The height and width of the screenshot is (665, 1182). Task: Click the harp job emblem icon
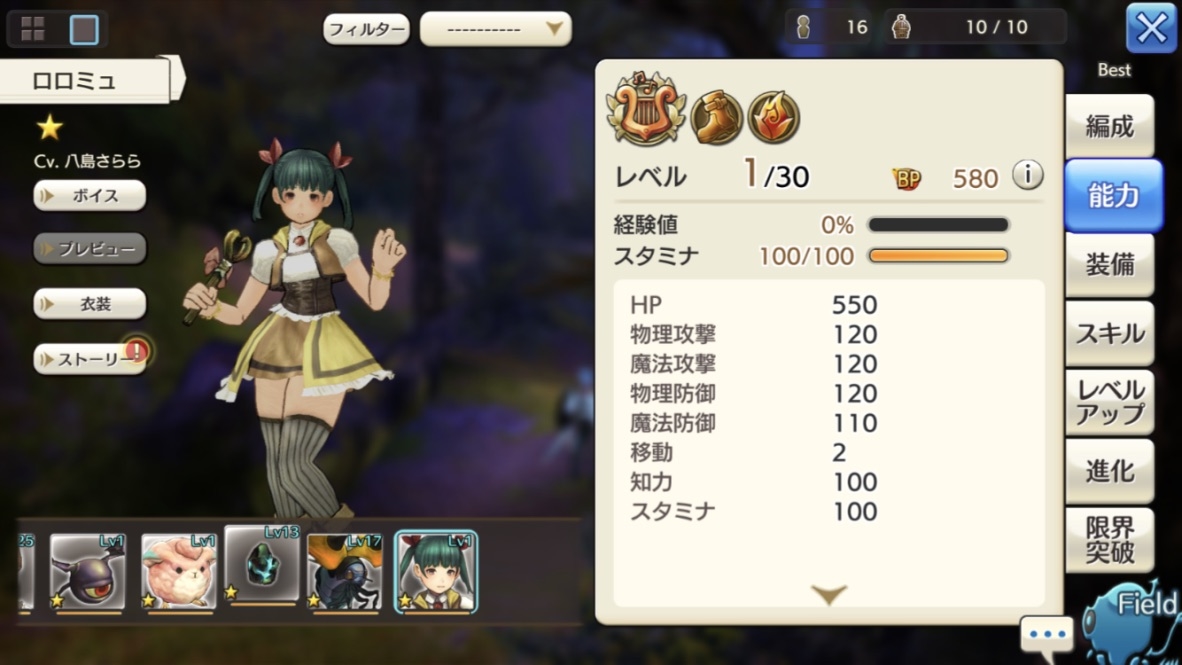click(646, 110)
